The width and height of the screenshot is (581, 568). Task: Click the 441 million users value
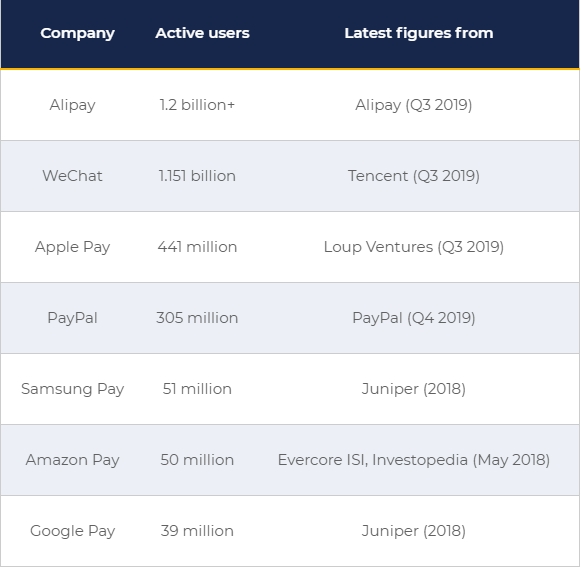(197, 247)
